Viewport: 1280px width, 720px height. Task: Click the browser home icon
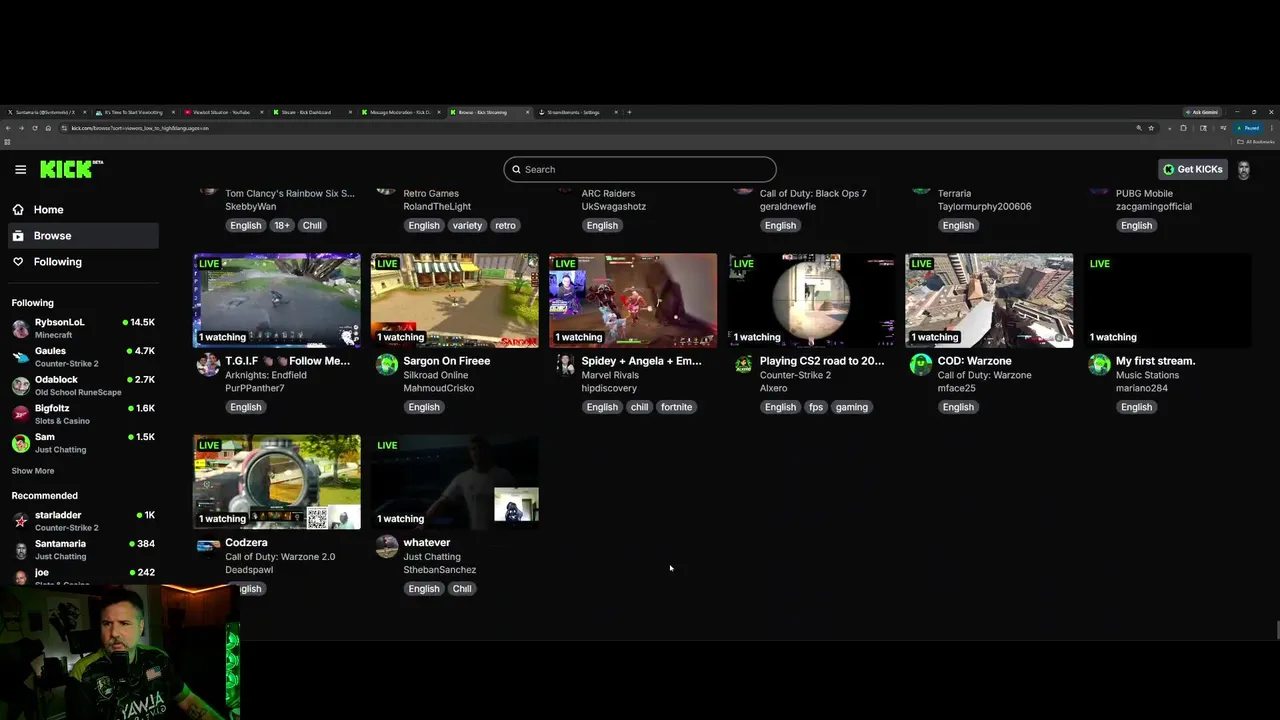[48, 128]
